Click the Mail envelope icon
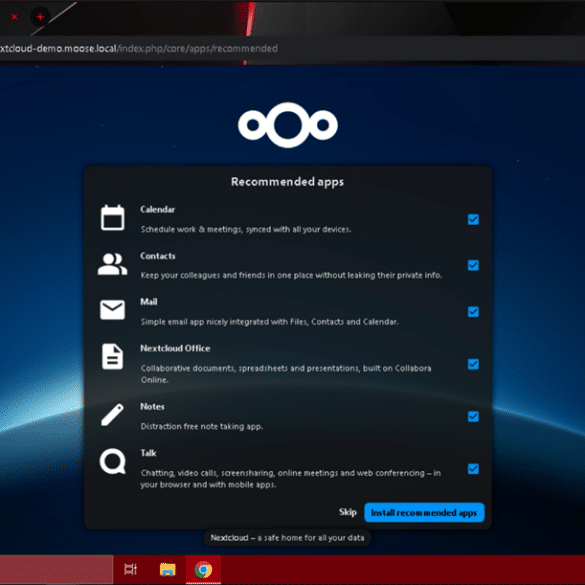The width and height of the screenshot is (585, 585). (x=112, y=310)
